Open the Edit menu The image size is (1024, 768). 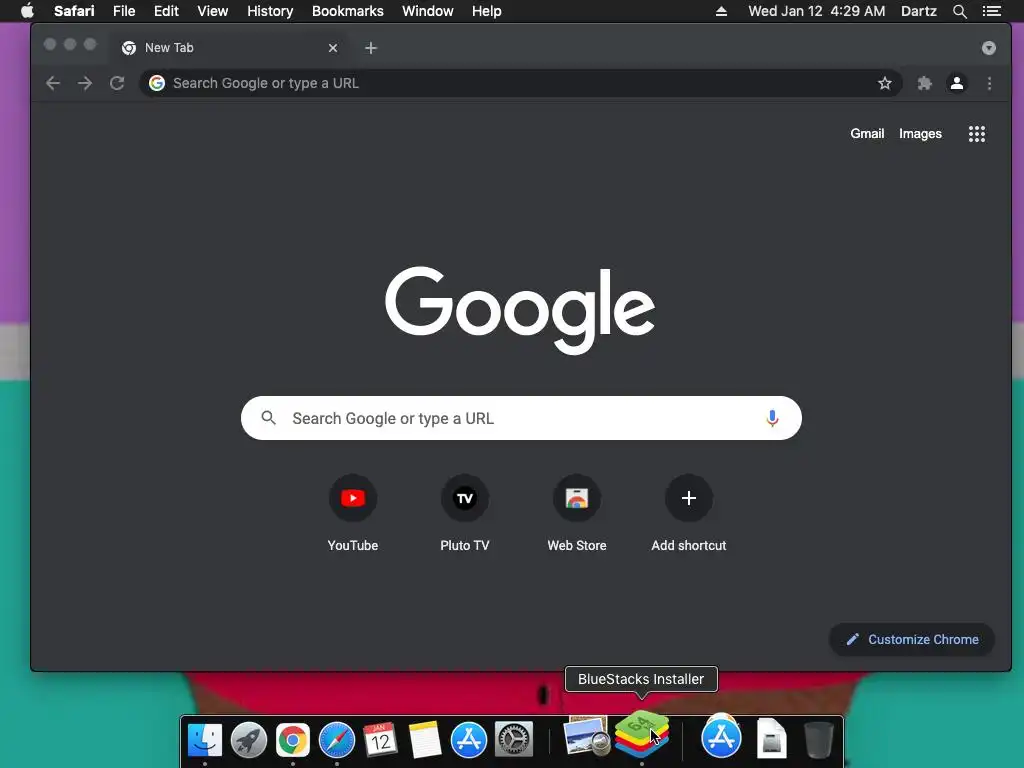click(166, 11)
